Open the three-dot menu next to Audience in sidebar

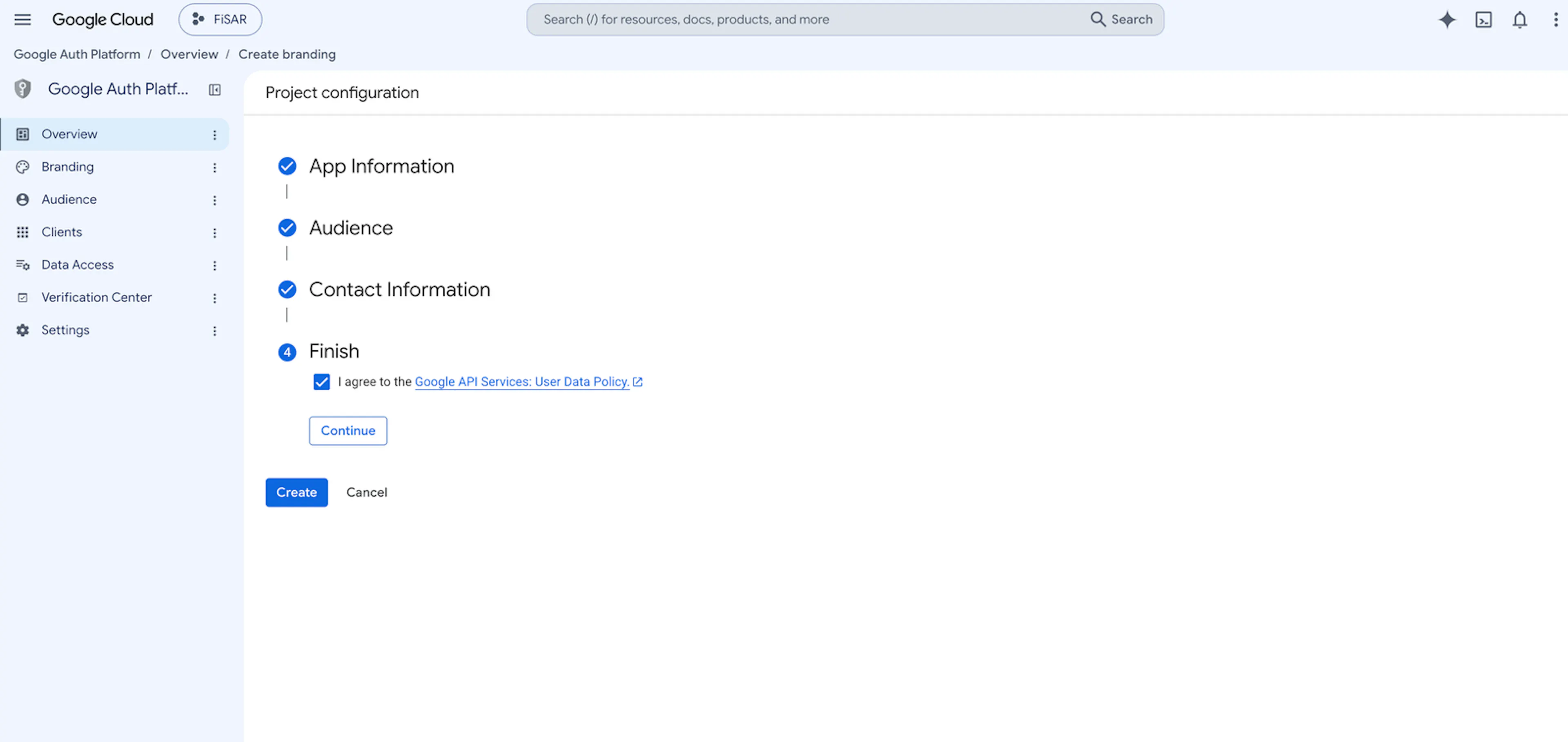(x=214, y=200)
